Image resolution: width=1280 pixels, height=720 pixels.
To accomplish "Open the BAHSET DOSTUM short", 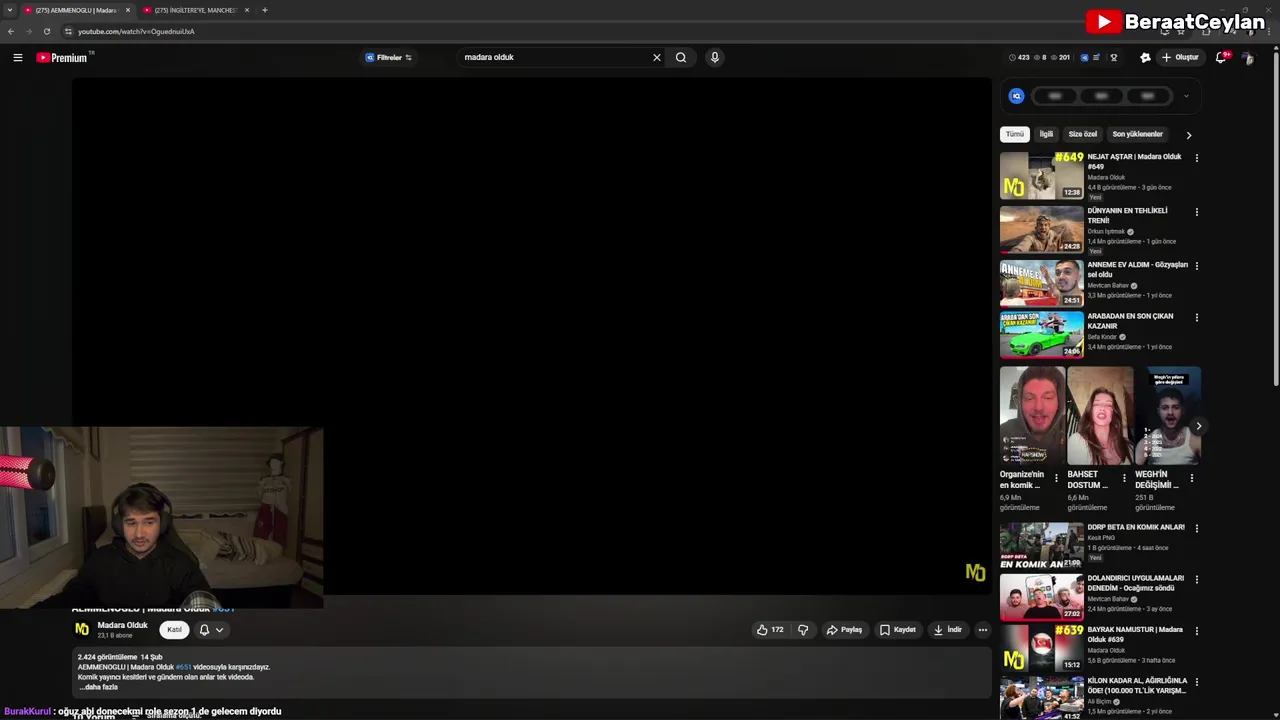I will (1100, 415).
